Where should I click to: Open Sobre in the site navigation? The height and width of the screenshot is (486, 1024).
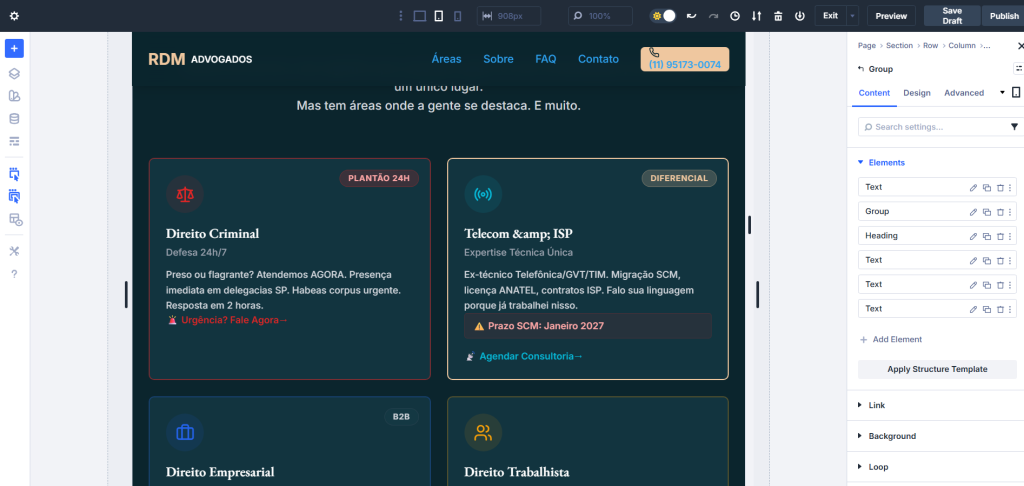498,59
